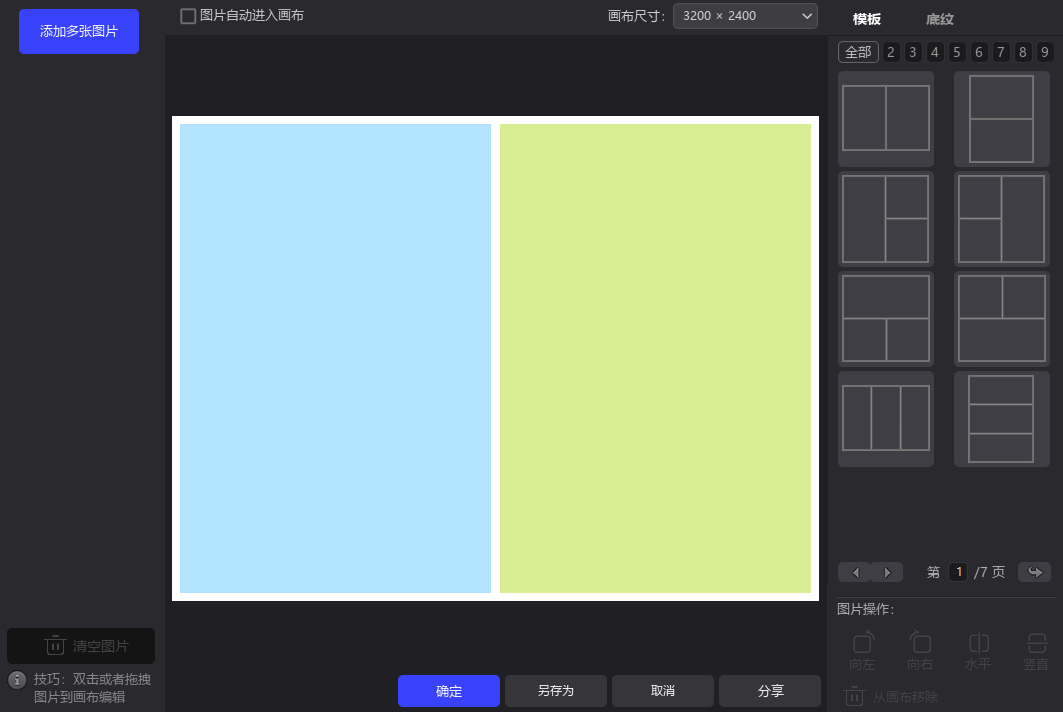Filter templates by 3 images
Image resolution: width=1063 pixels, height=712 pixels.
click(x=913, y=52)
